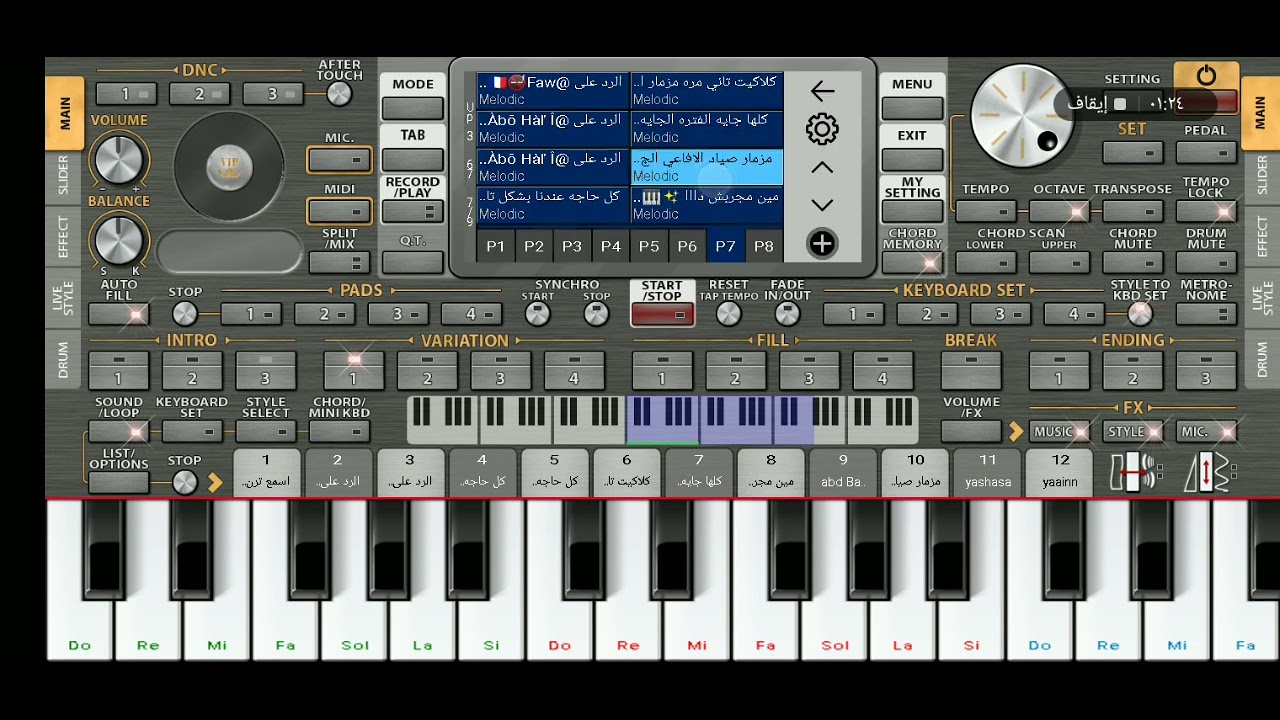Tap the pads Stop knob
1280x720 pixels.
pos(185,314)
